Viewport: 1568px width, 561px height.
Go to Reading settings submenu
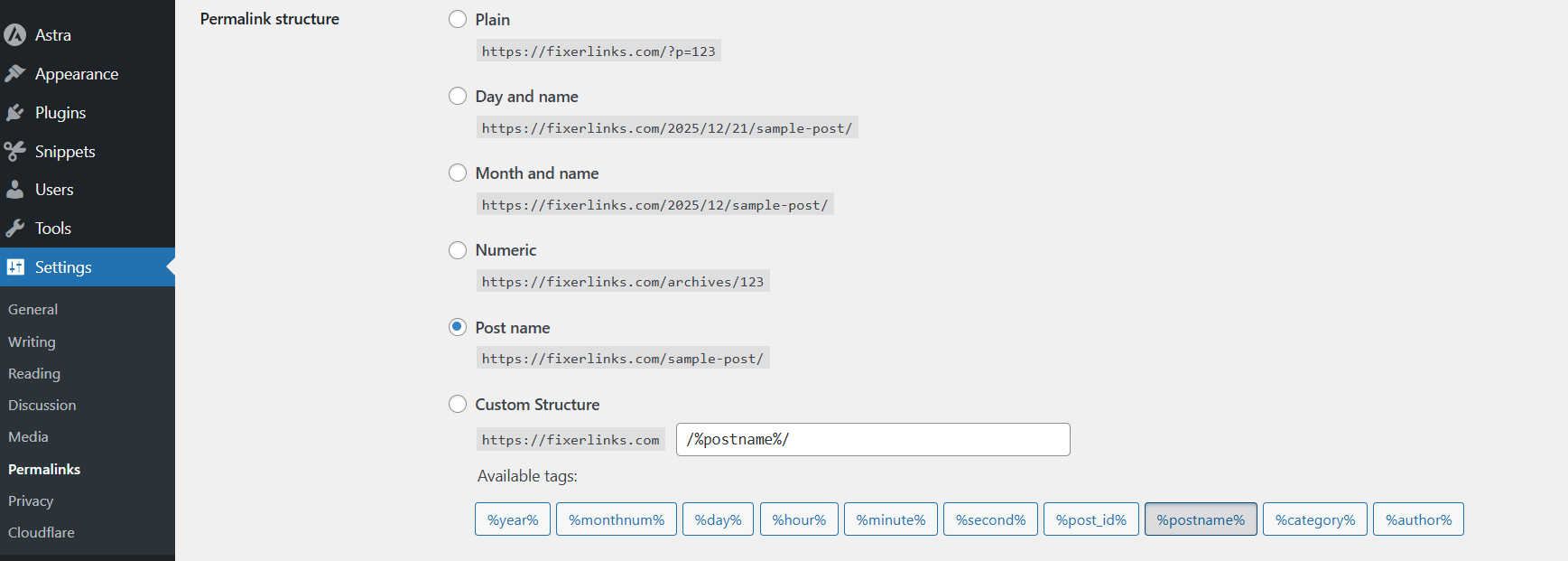[x=34, y=374]
